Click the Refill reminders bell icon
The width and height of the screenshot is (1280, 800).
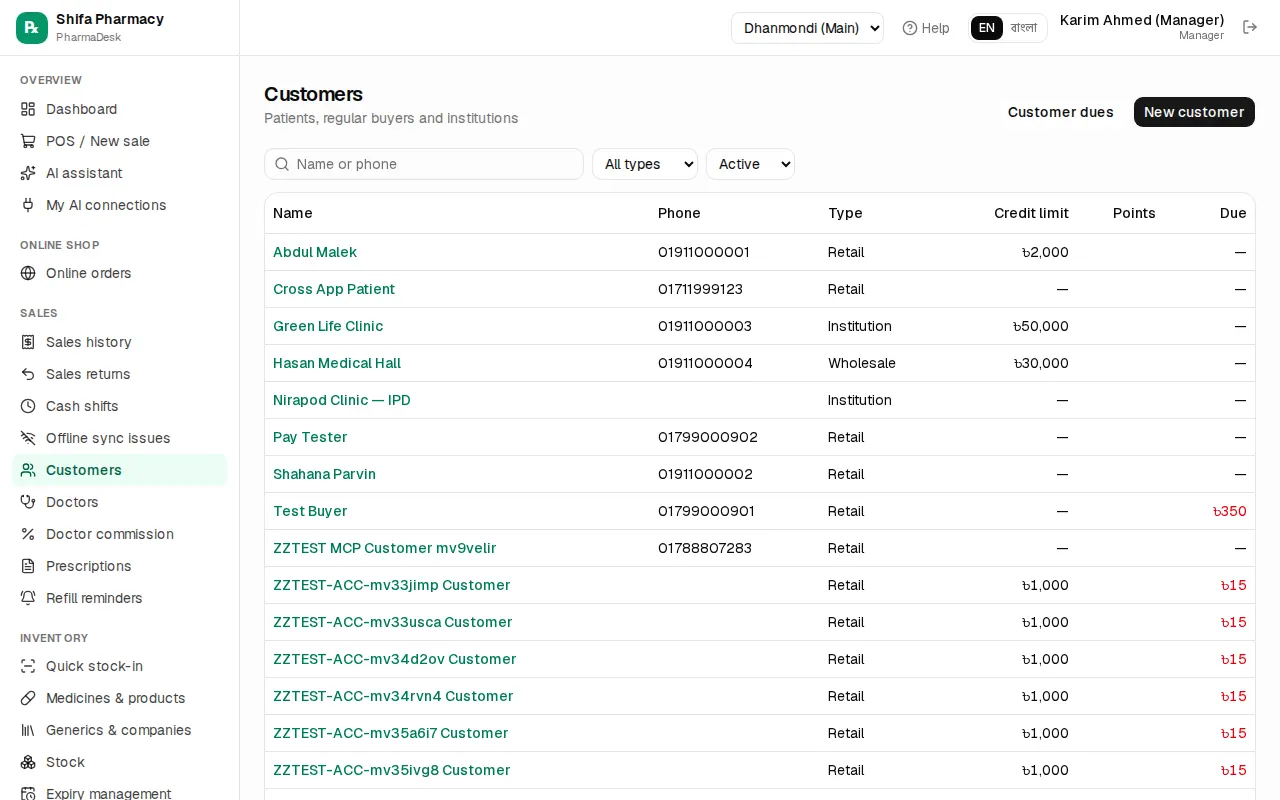point(28,598)
